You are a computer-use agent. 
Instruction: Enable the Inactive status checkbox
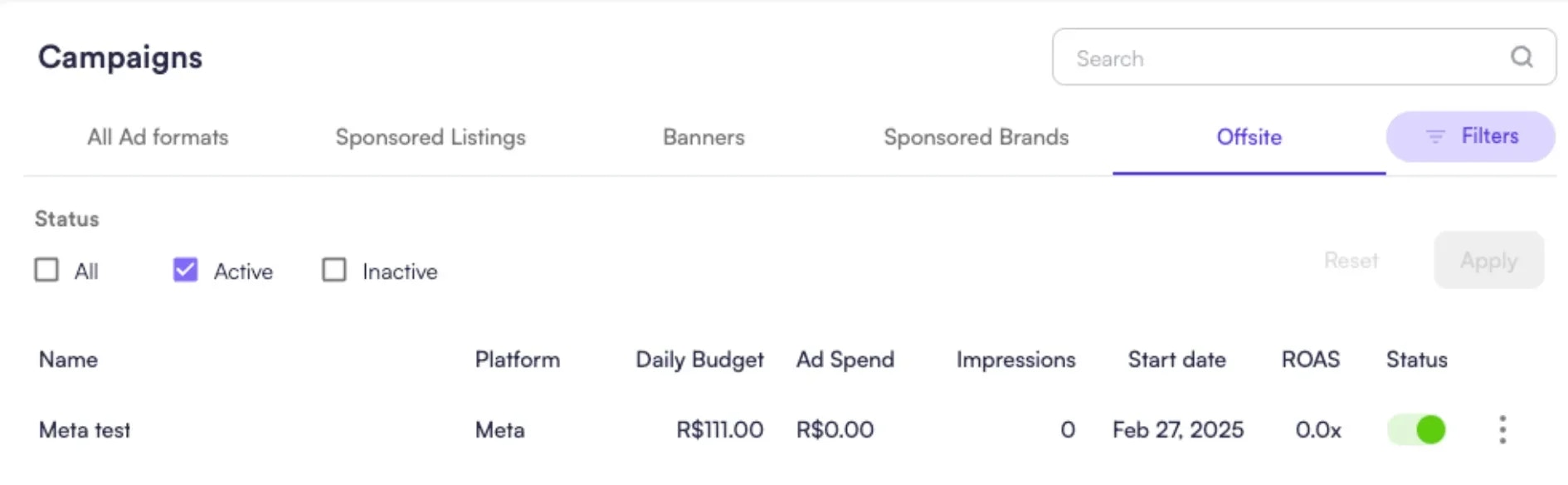pyautogui.click(x=334, y=270)
